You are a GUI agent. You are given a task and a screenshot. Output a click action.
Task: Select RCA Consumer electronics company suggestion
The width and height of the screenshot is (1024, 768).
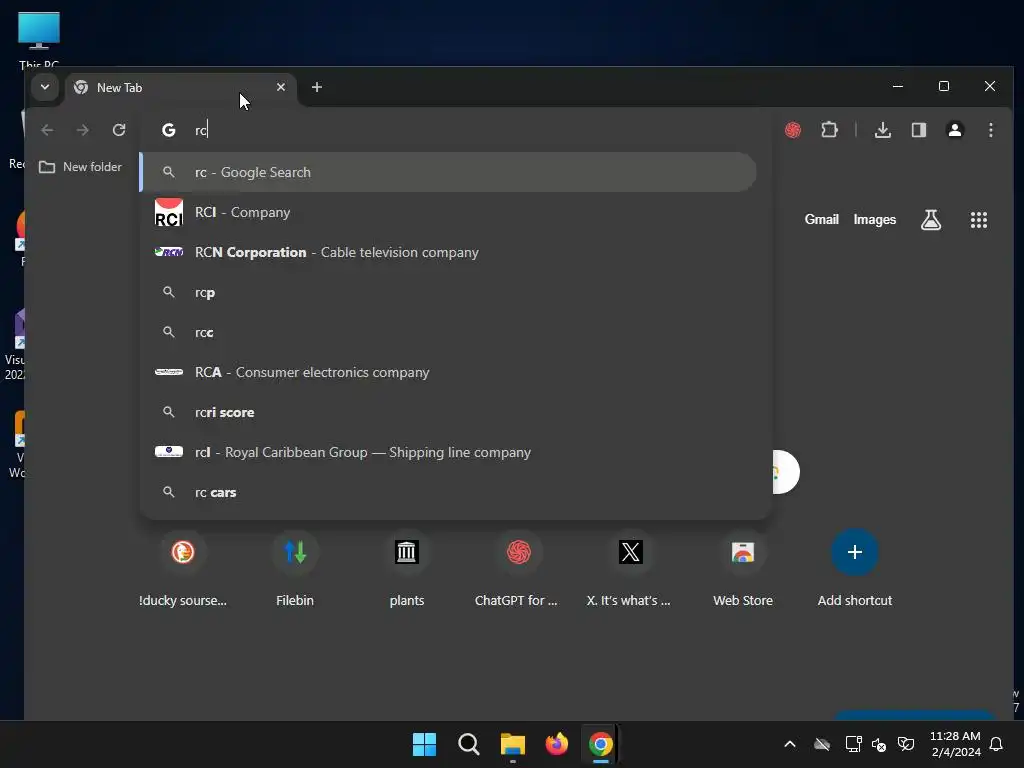(x=449, y=372)
